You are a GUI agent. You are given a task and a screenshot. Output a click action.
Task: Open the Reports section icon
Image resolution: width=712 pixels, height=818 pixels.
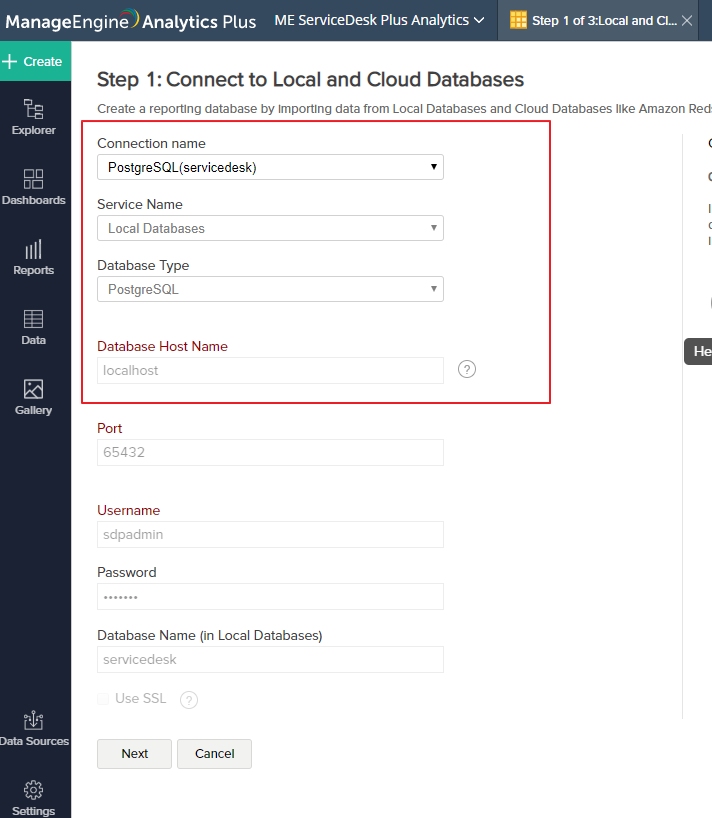click(x=34, y=257)
